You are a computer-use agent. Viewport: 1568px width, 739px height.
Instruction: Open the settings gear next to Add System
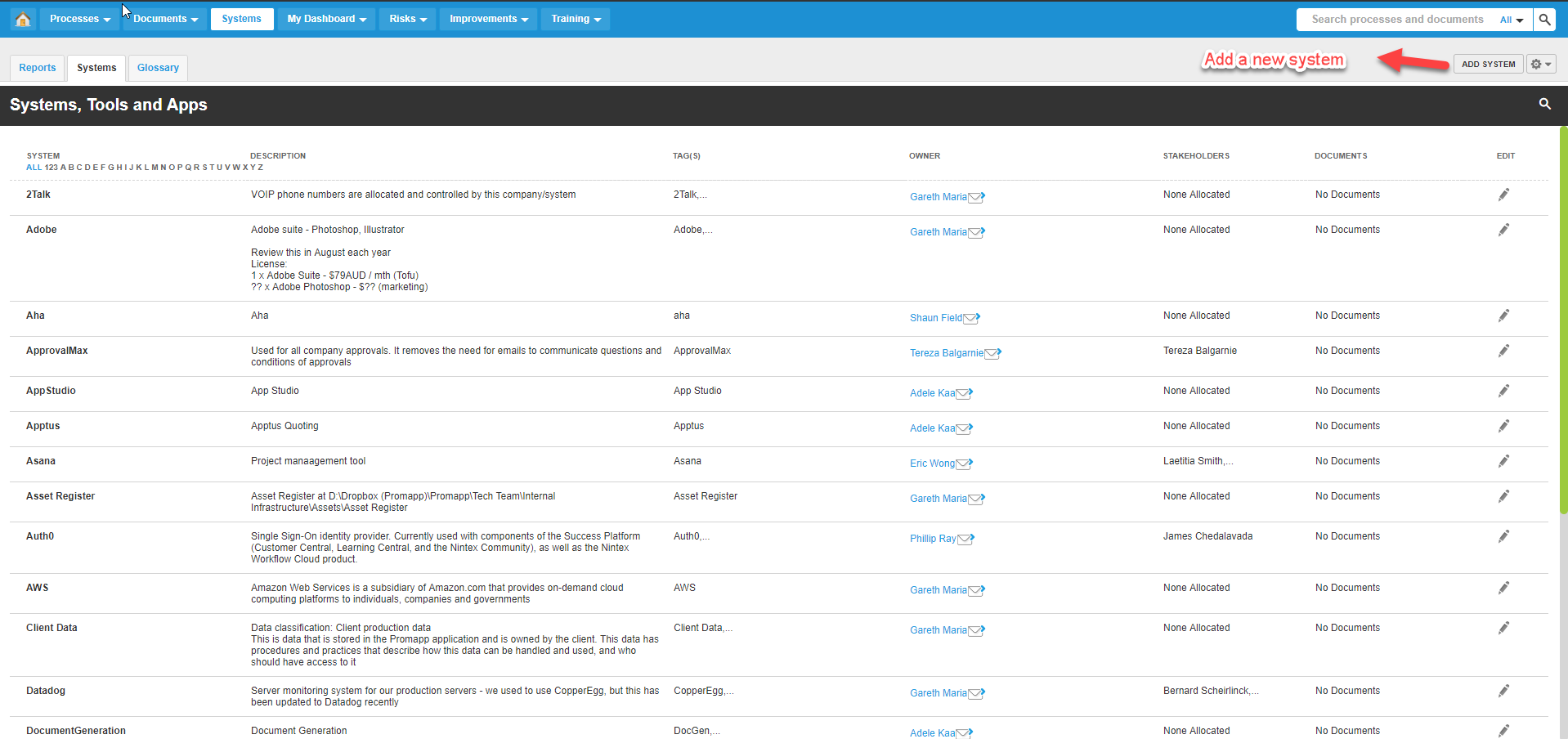[x=1540, y=64]
